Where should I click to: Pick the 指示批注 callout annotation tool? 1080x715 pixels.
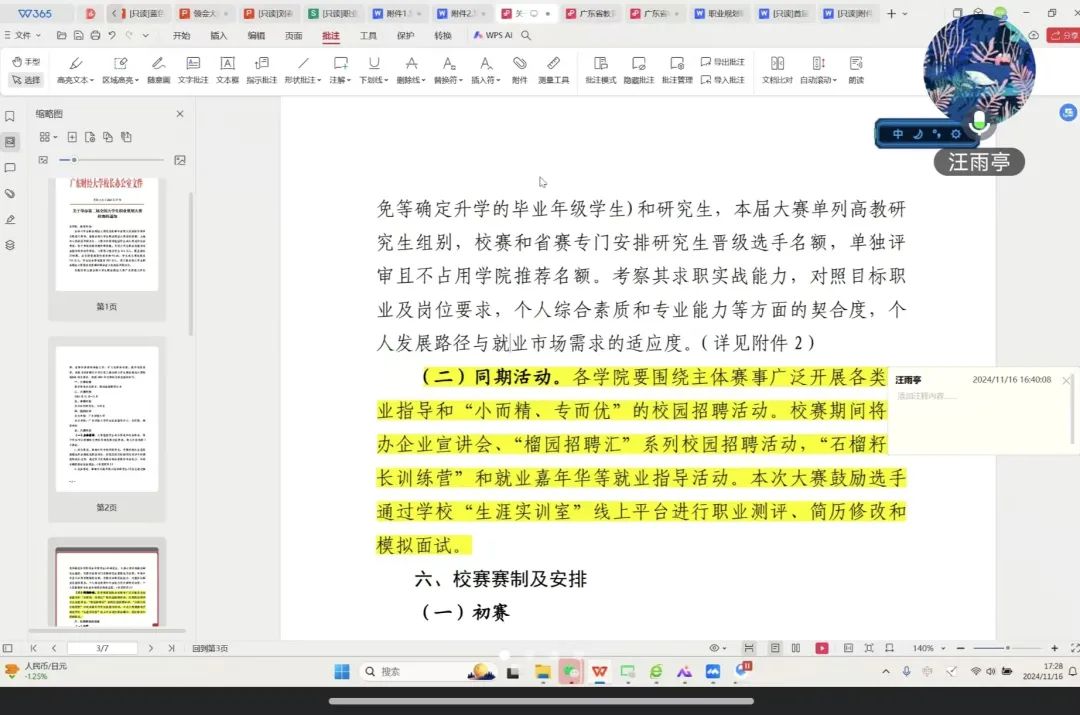pyautogui.click(x=262, y=70)
